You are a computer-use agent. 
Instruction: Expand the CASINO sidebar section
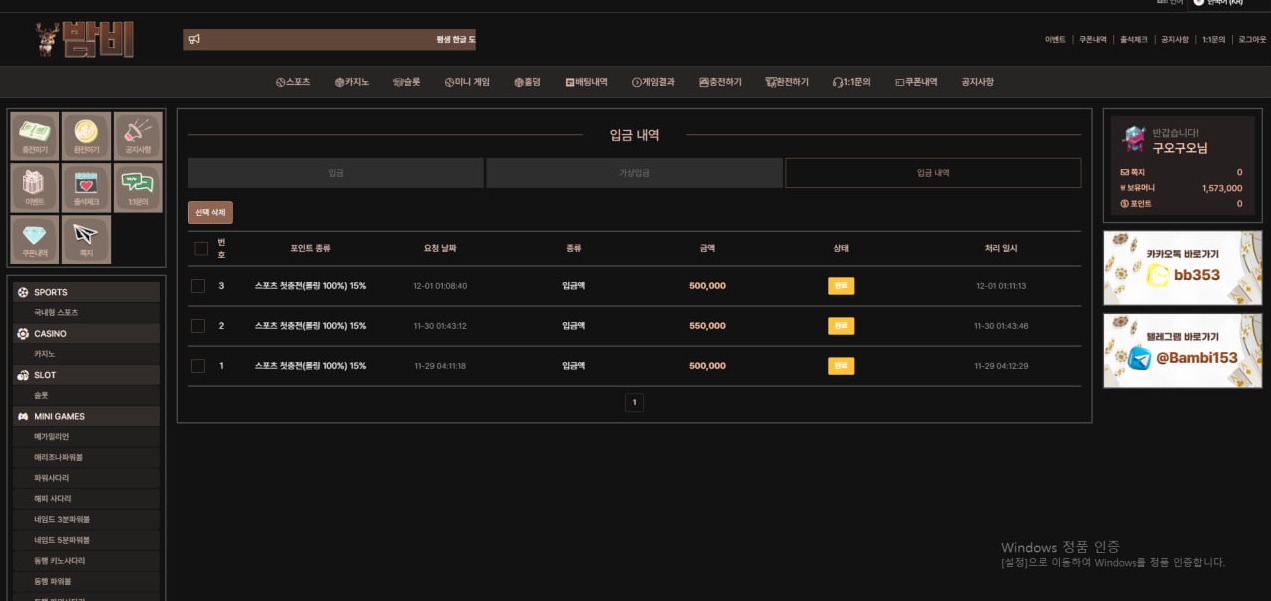point(86,334)
